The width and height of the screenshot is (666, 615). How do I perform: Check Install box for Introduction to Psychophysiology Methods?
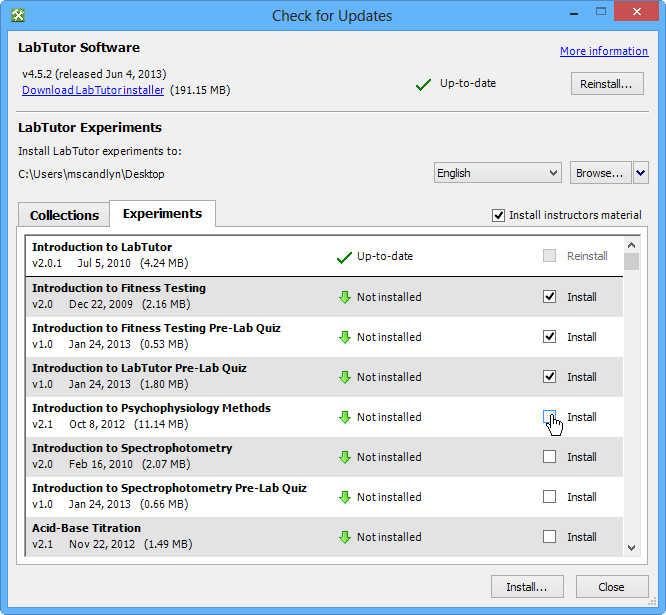click(549, 417)
